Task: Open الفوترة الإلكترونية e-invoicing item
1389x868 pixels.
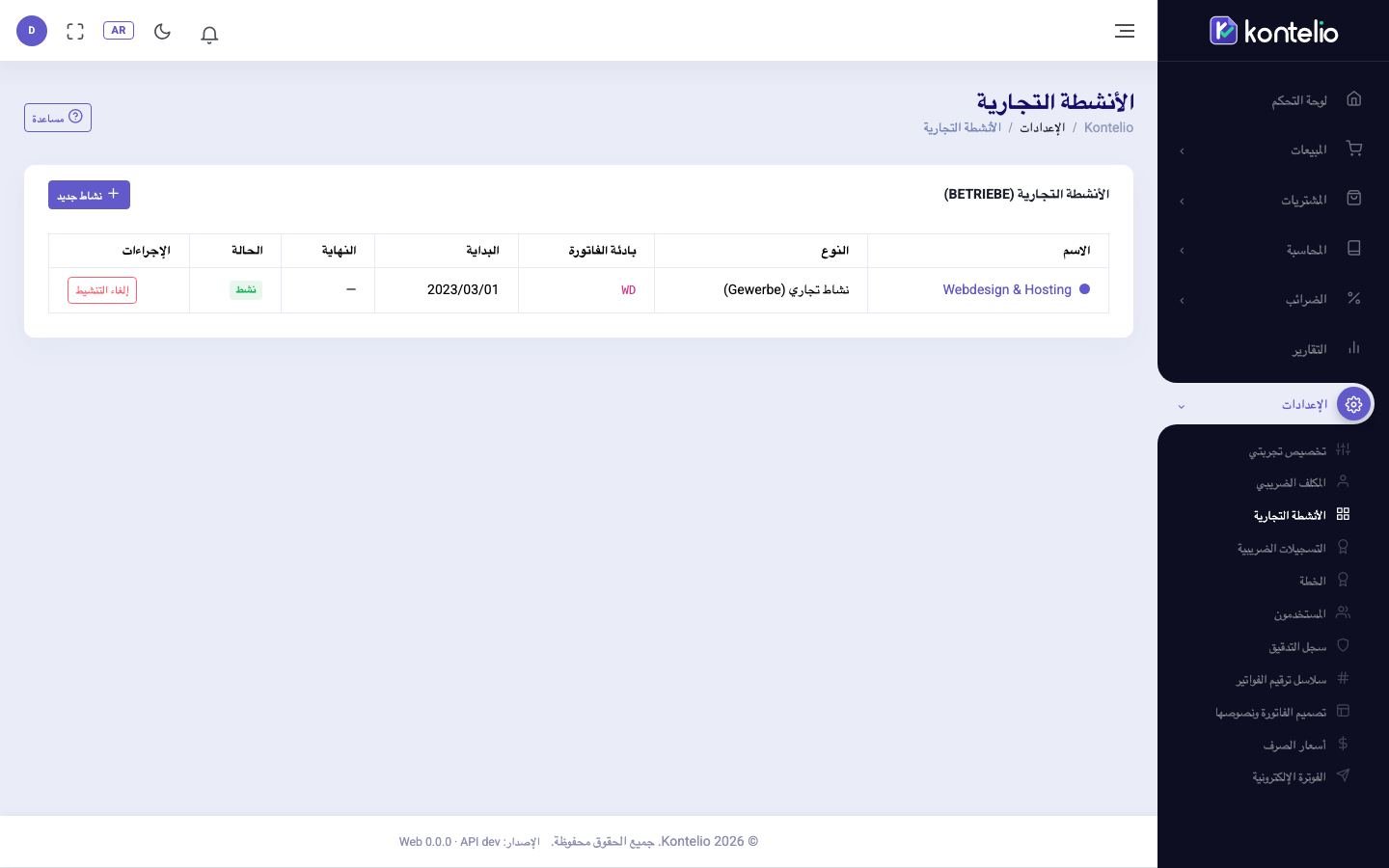Action: point(1301,776)
